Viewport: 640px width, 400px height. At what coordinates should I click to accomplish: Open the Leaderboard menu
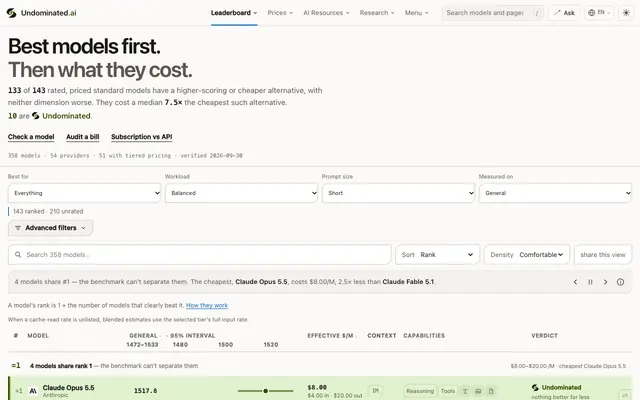(234, 13)
